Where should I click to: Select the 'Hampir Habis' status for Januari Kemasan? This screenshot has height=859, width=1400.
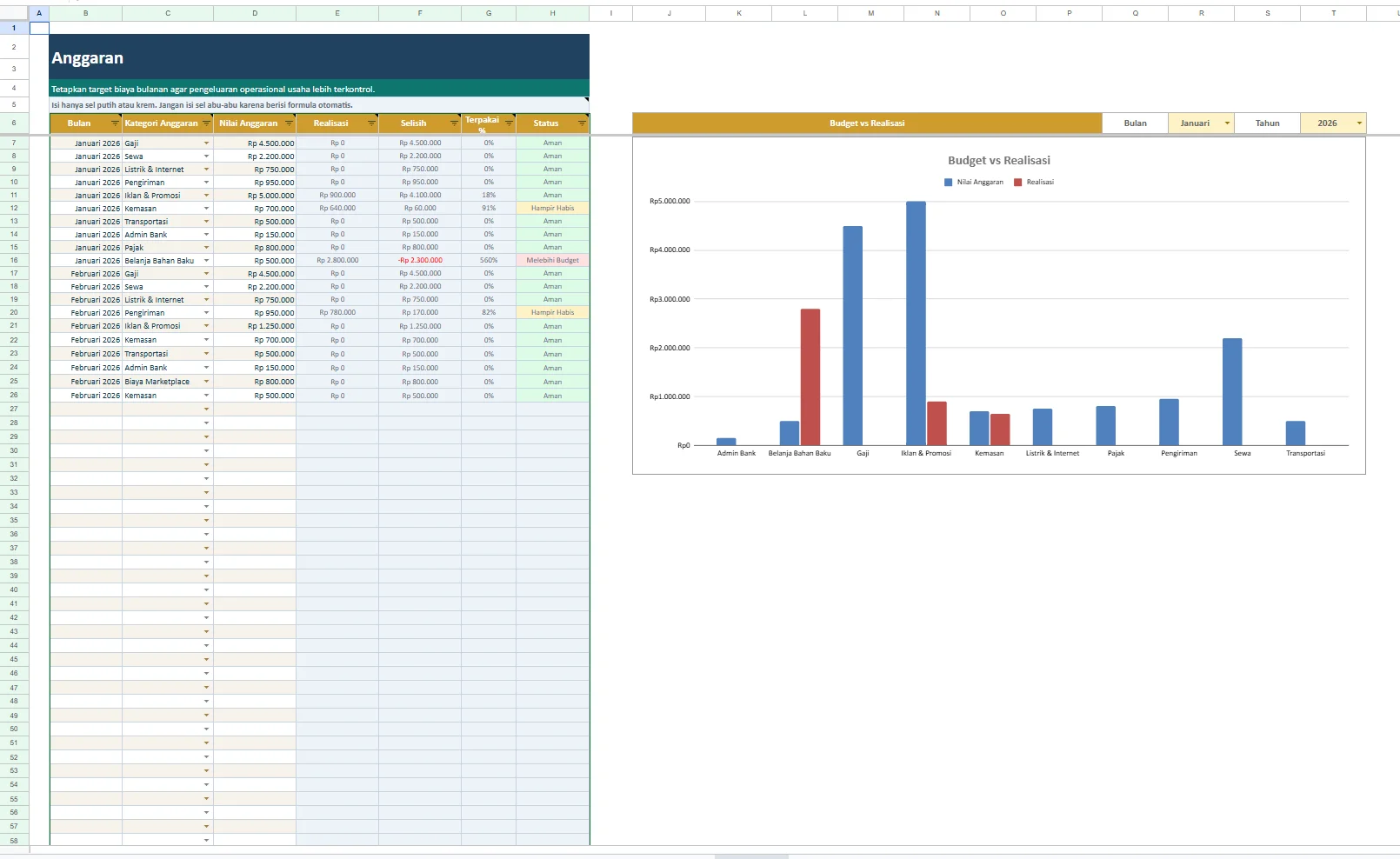[552, 208]
